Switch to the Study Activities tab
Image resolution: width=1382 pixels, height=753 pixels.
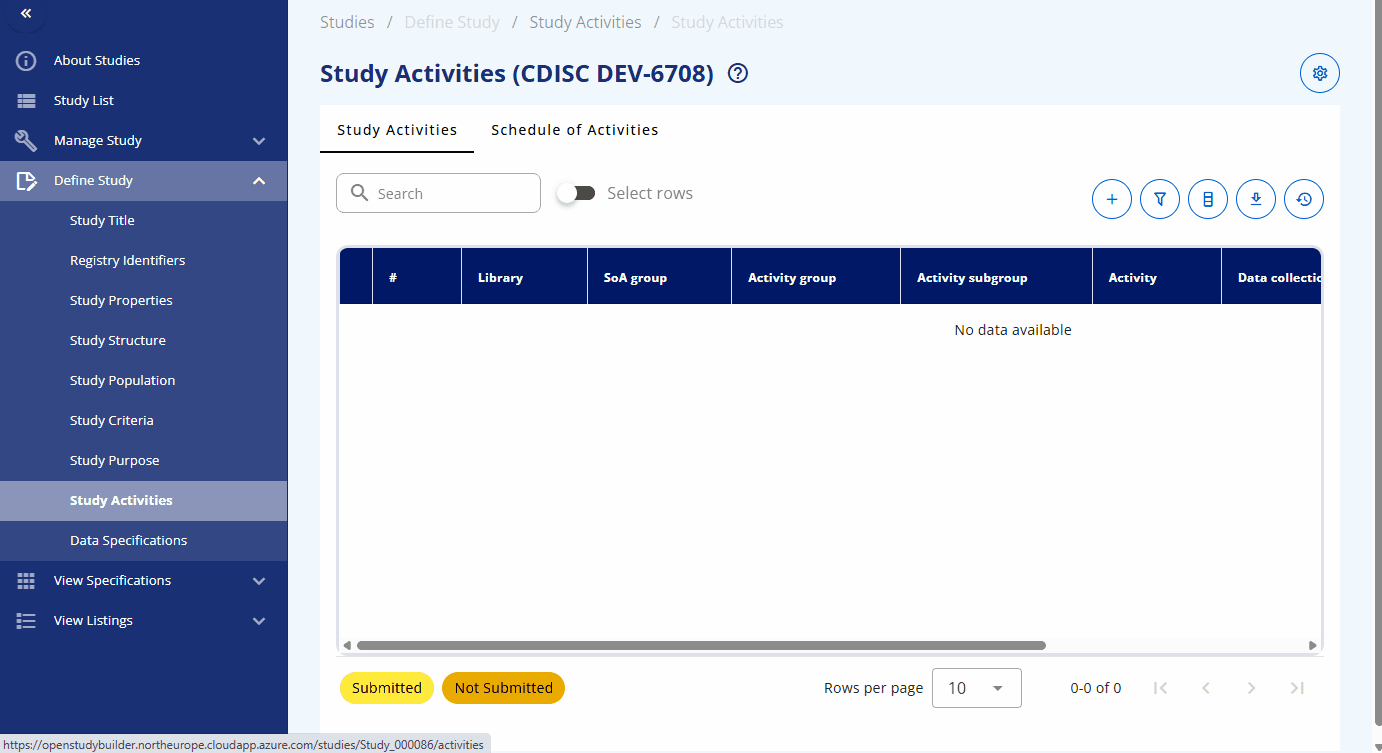pos(397,130)
